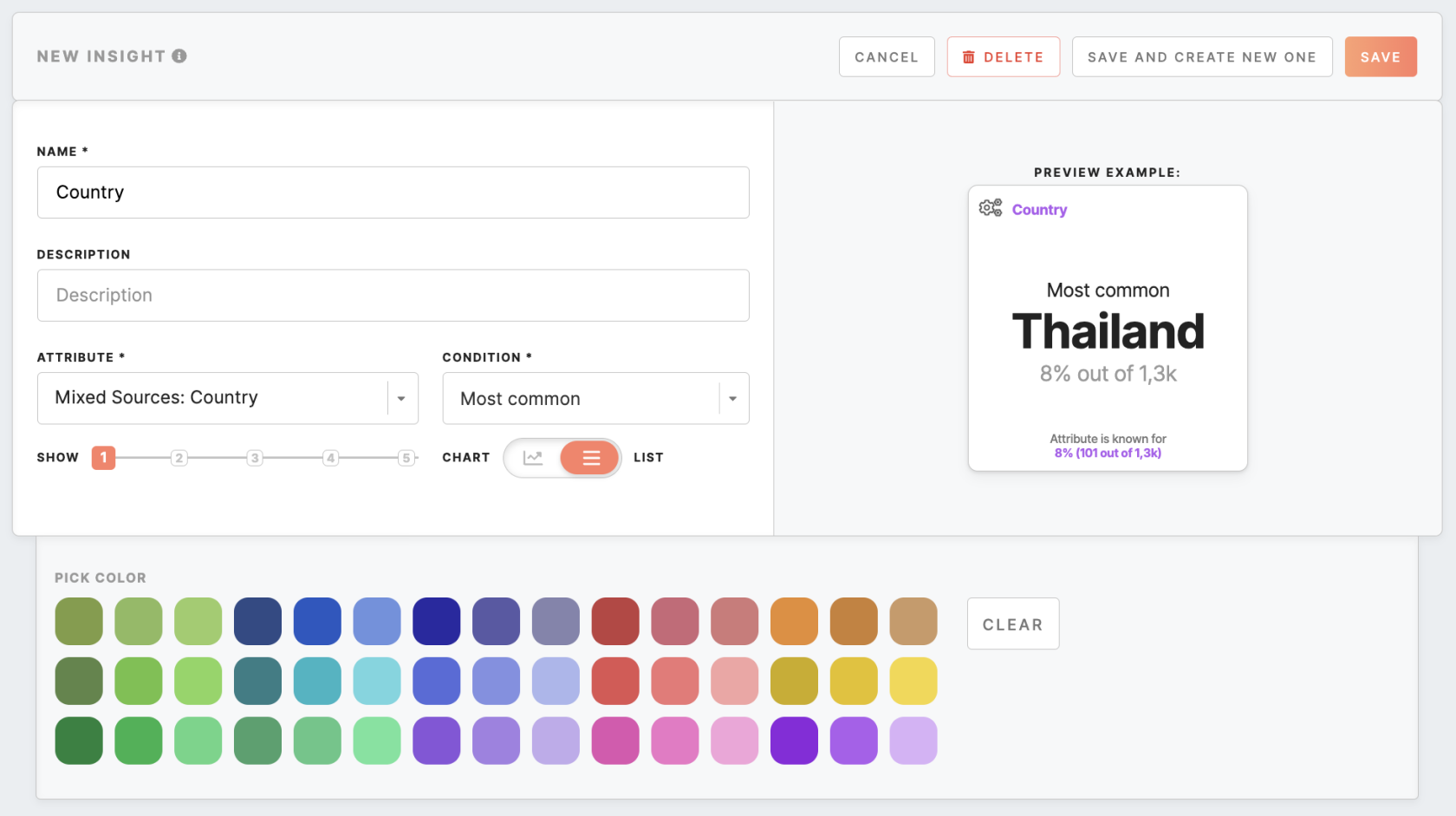Click the gears icon in preview card
This screenshot has height=816, width=1456.
pos(991,208)
